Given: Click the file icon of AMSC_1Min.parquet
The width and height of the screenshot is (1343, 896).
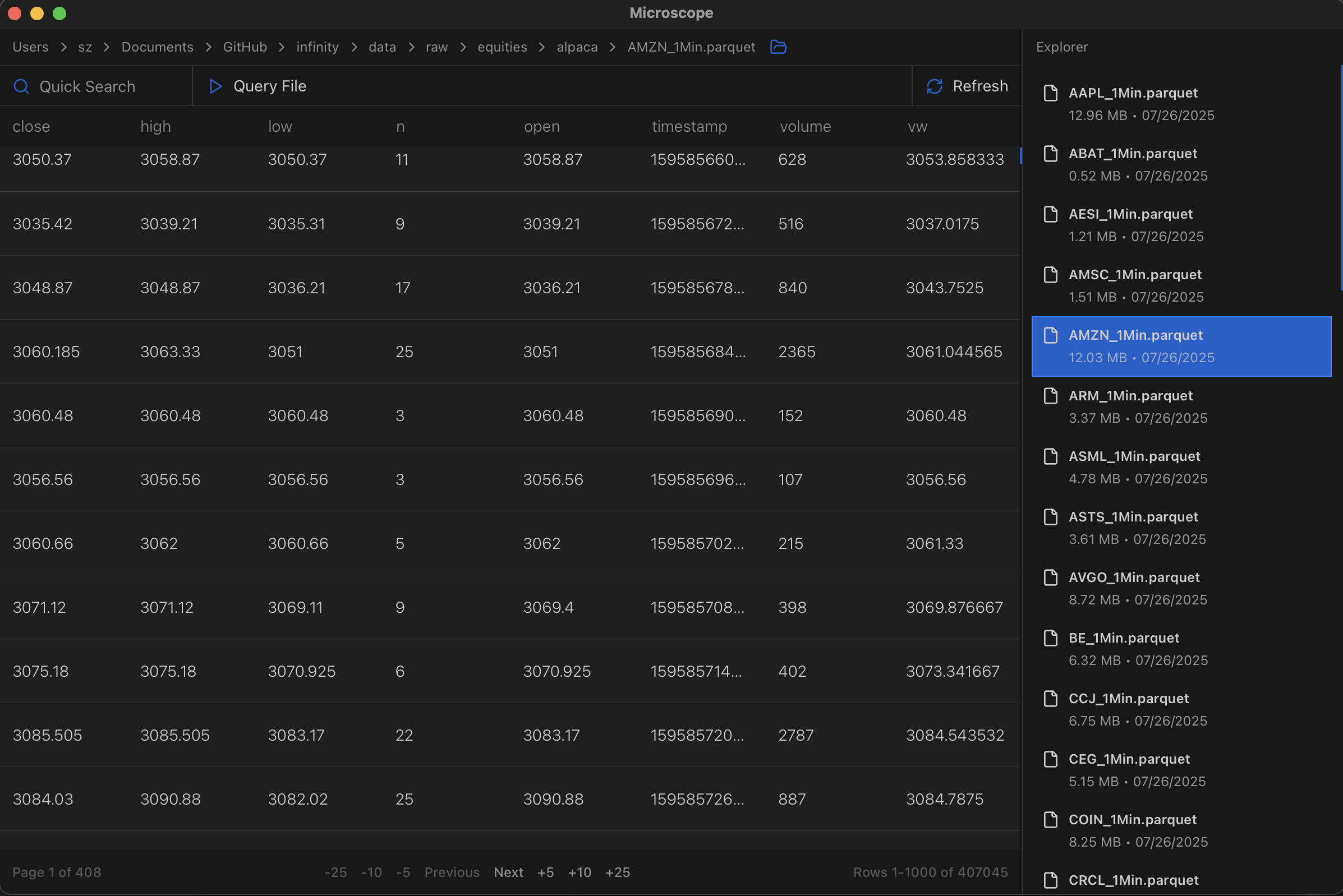Looking at the screenshot, I should tap(1050, 274).
